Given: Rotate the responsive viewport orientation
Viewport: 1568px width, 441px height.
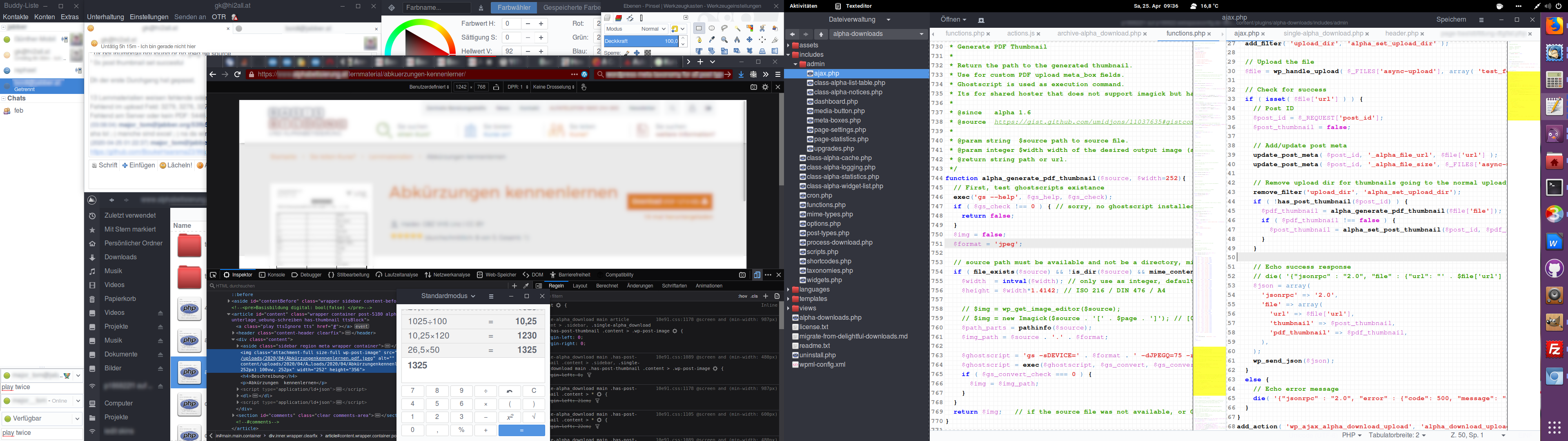Looking at the screenshot, I should click(496, 87).
